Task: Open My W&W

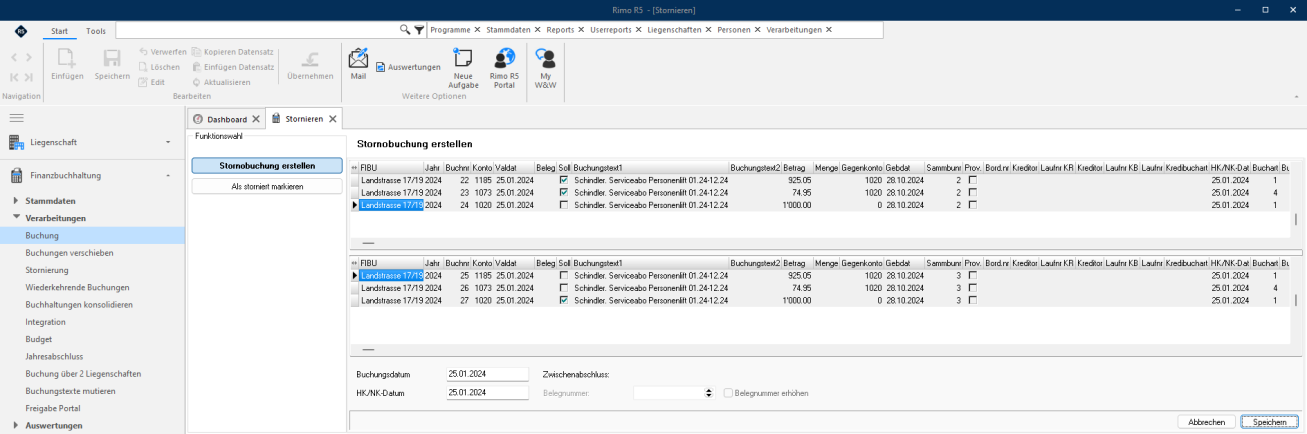Action: coord(545,68)
